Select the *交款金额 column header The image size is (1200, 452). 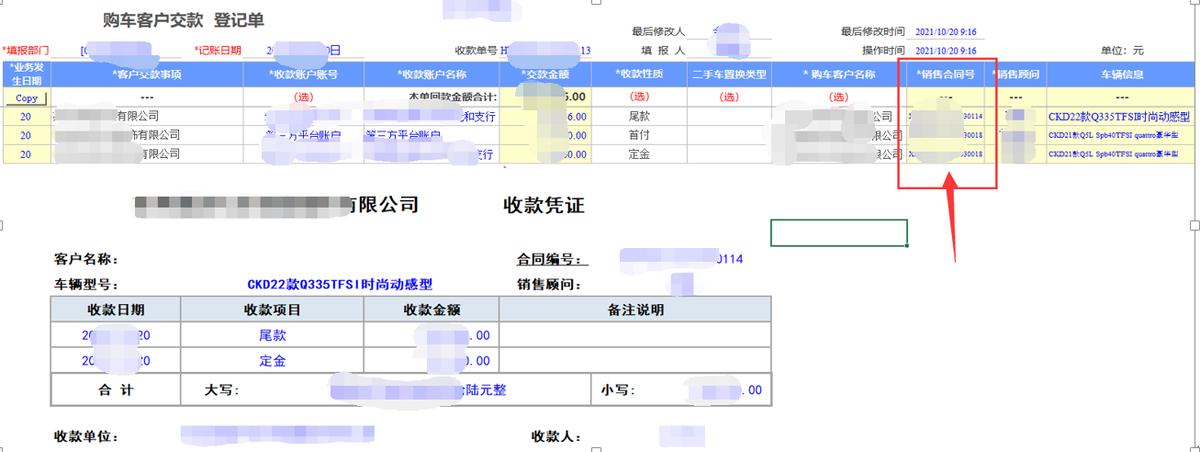(x=544, y=75)
